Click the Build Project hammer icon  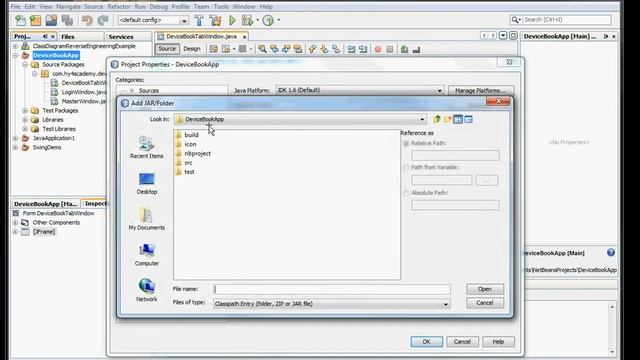tap(199, 20)
